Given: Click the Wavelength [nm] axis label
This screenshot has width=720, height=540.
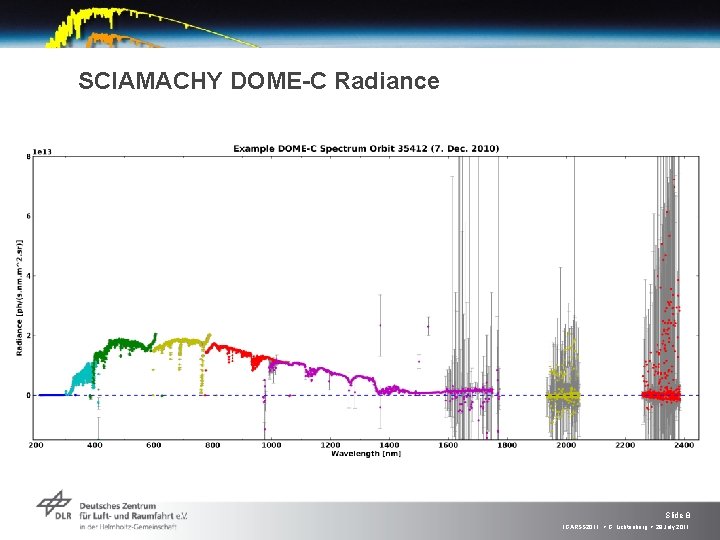Looking at the screenshot, I should click(x=366, y=454).
